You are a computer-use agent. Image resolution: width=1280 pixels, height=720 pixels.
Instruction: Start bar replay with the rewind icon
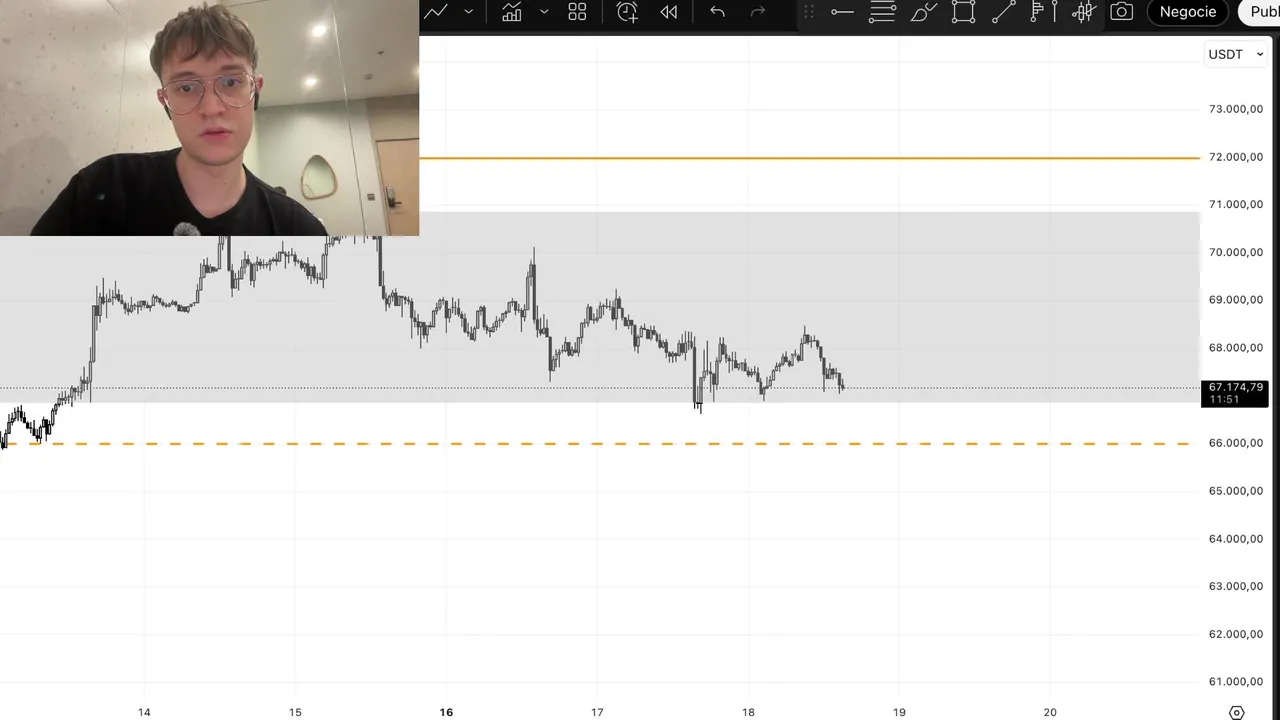(669, 12)
